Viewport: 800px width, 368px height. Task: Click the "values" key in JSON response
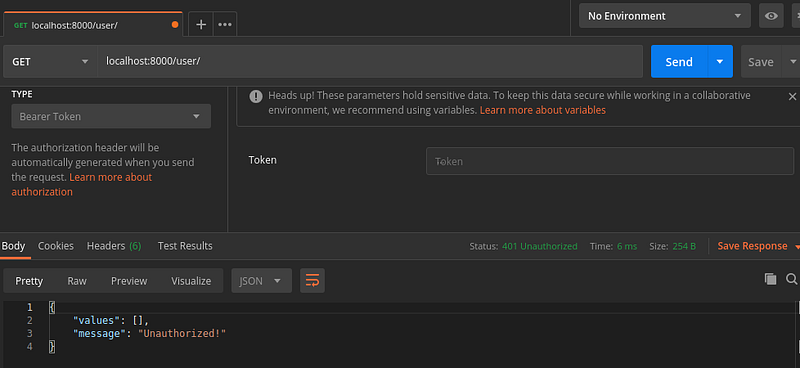tap(97, 321)
